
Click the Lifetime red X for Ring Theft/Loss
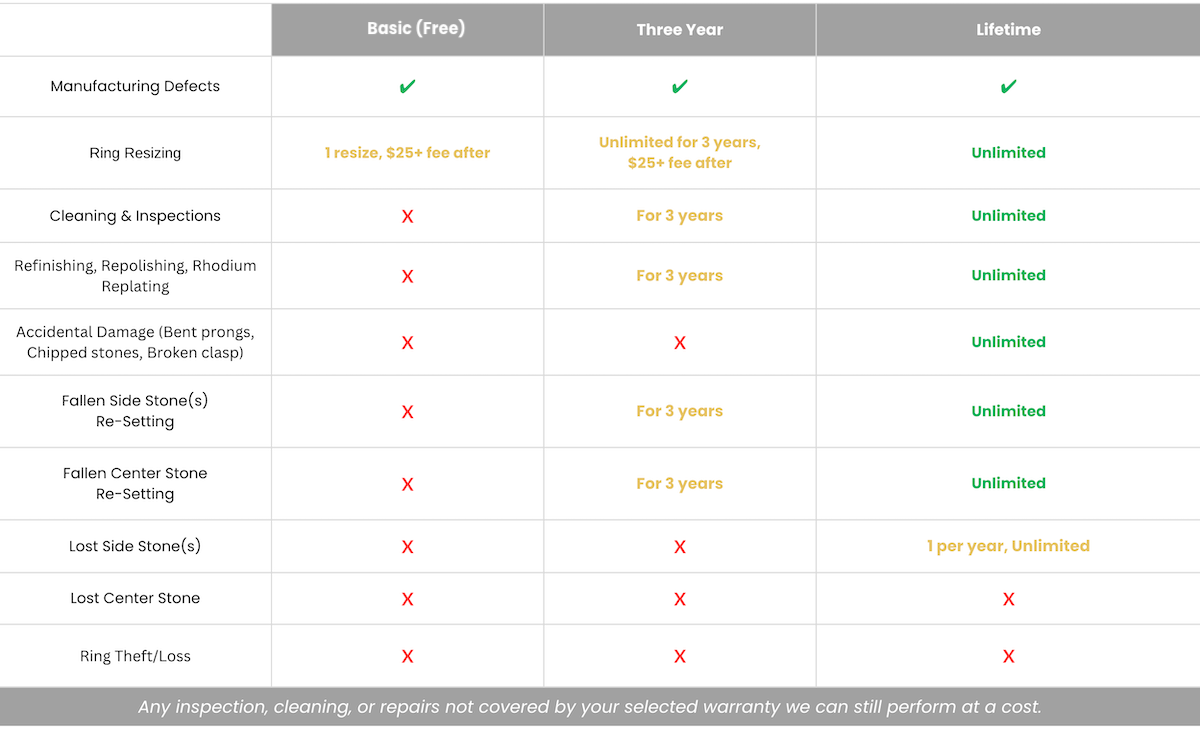click(x=1008, y=657)
